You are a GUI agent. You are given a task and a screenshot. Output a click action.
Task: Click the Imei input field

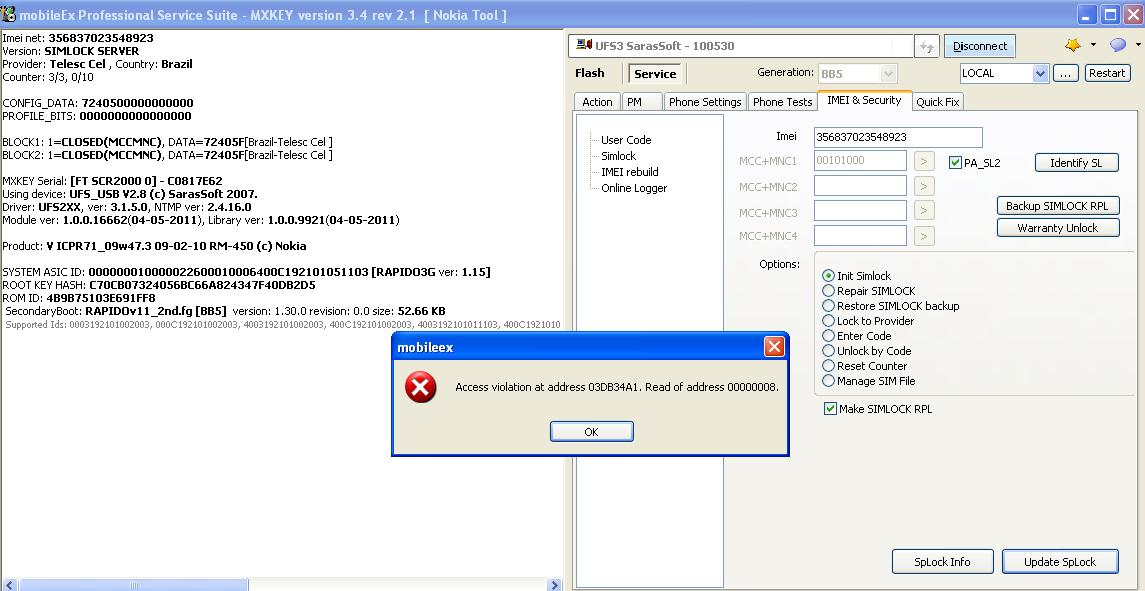(898, 137)
